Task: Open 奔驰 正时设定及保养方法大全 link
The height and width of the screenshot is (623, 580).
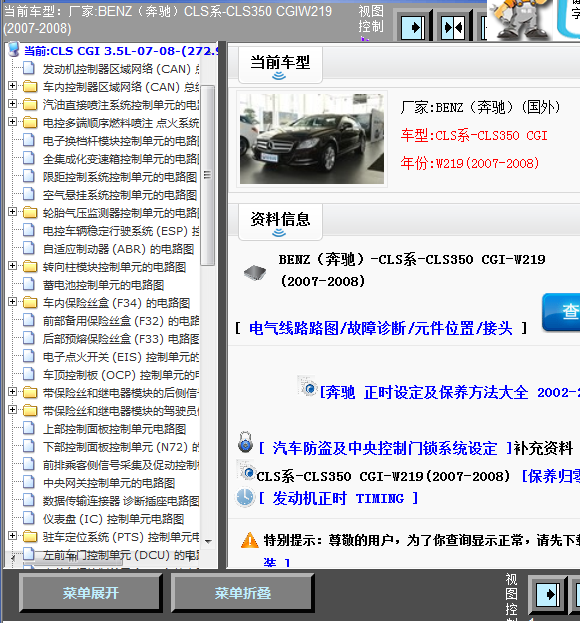Action: pos(450,393)
